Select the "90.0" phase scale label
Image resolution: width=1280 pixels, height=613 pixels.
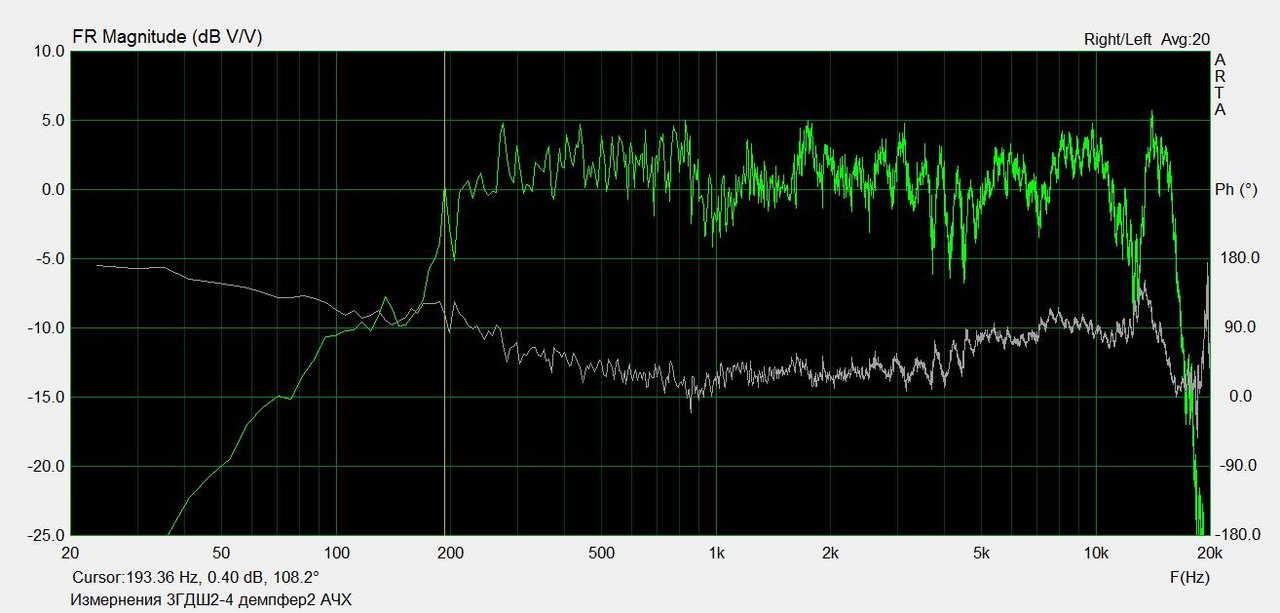1240,328
